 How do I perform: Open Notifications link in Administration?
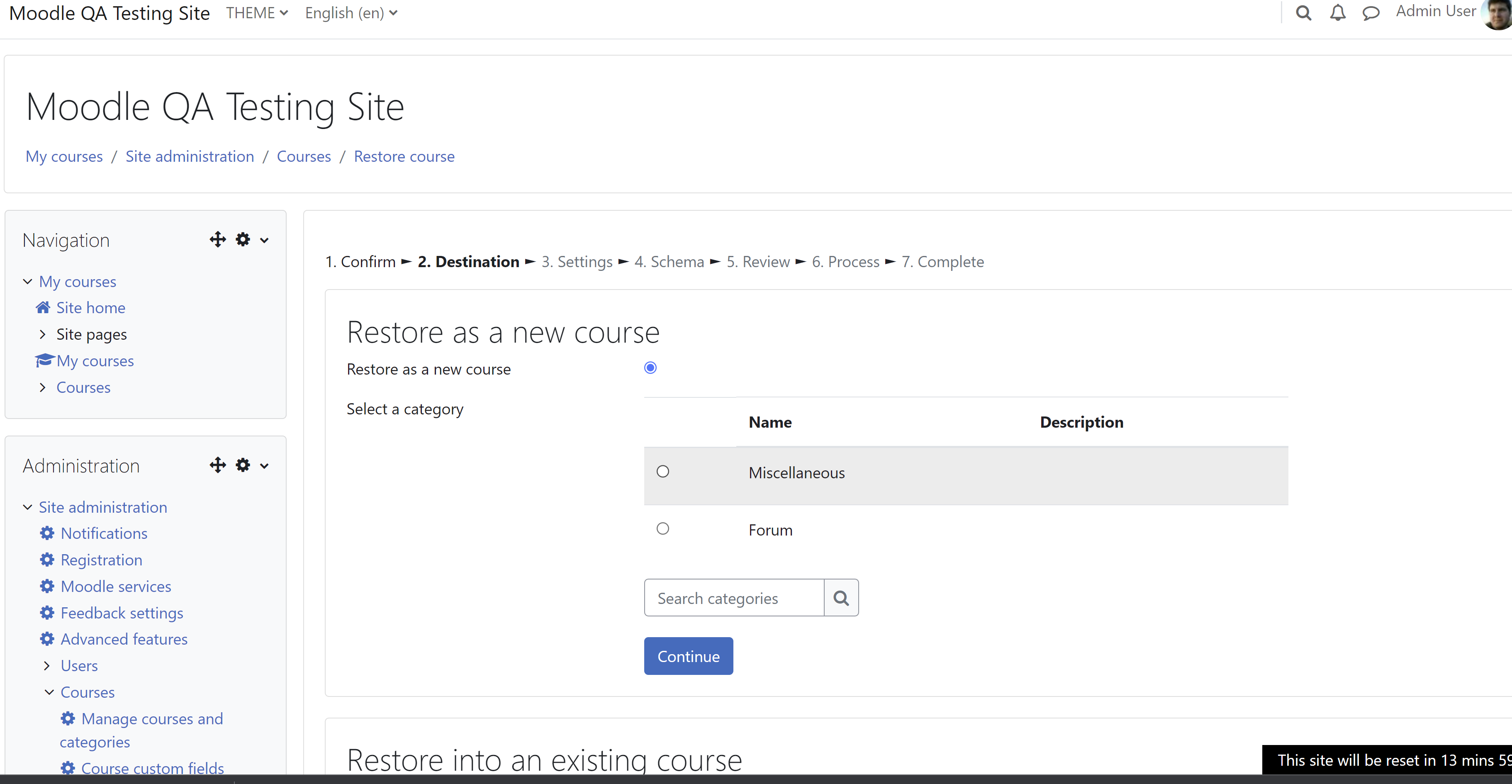(104, 533)
